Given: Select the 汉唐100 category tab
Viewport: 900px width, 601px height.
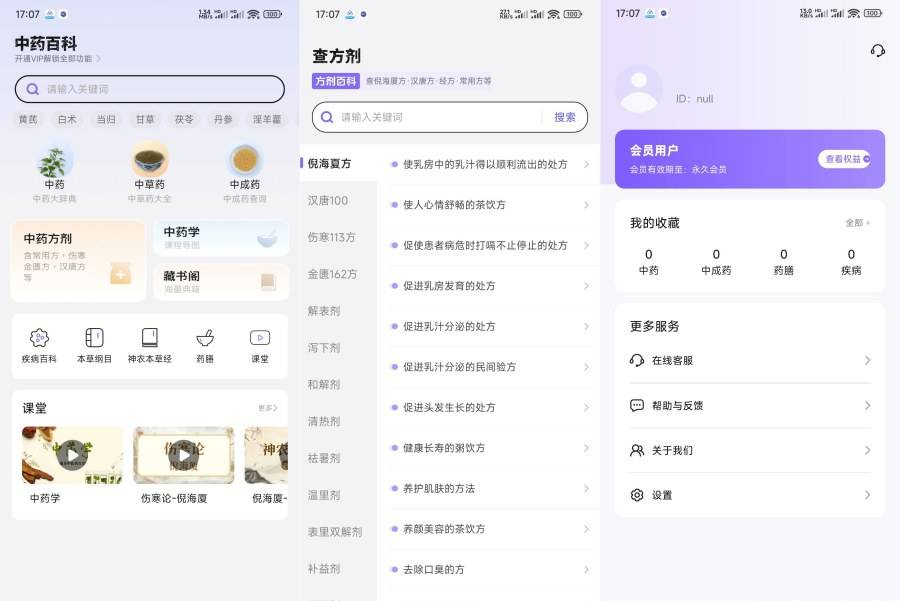Looking at the screenshot, I should point(328,201).
